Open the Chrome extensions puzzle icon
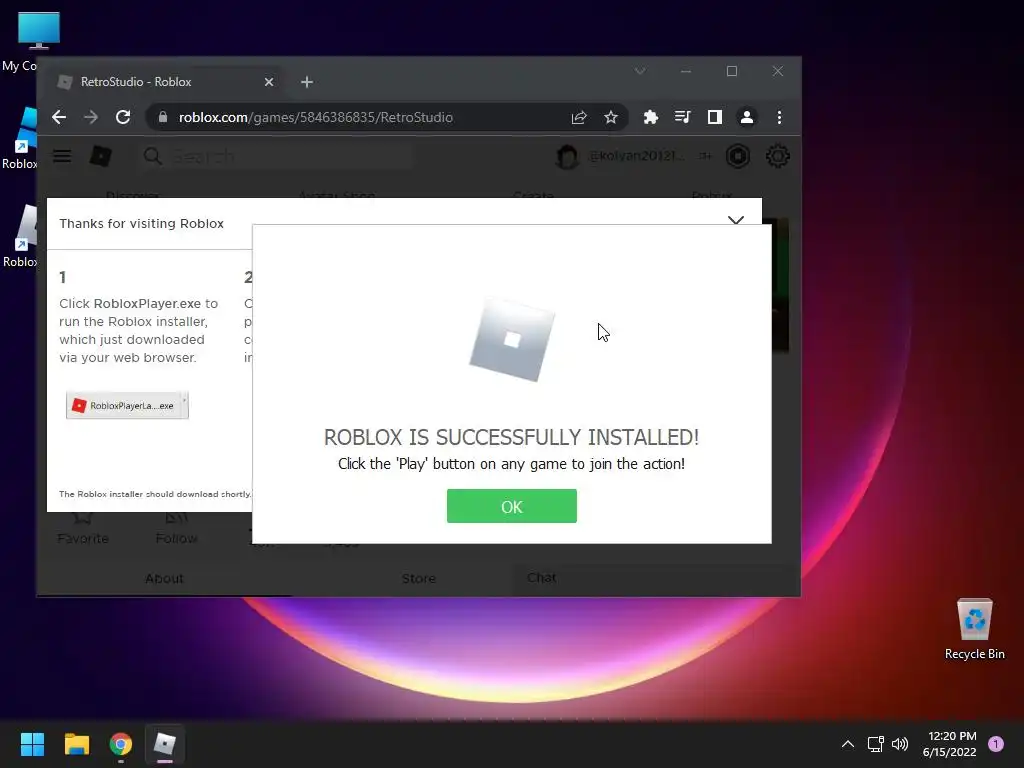The image size is (1024, 768). [x=650, y=118]
